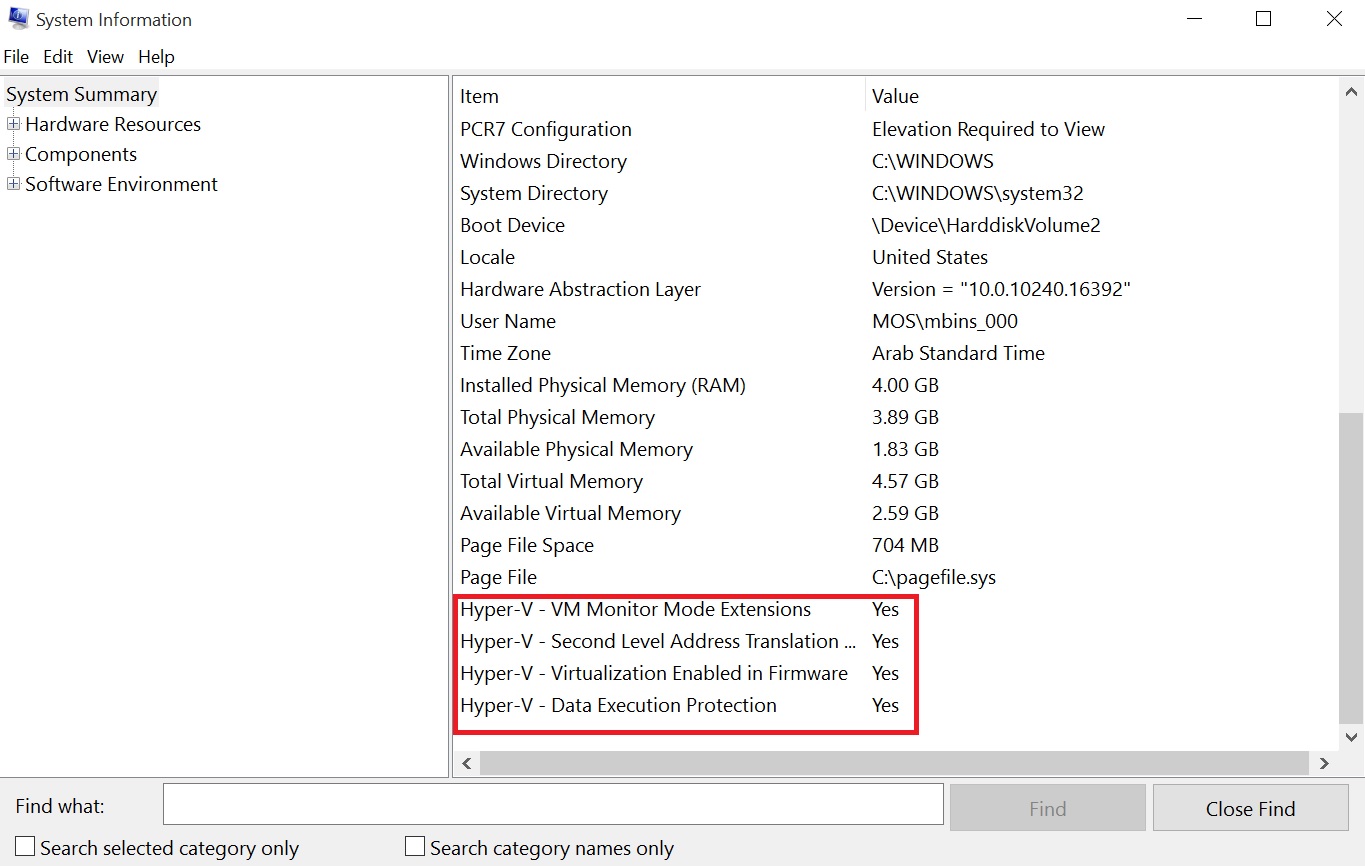Open the Help menu
This screenshot has height=866, width=1365.
156,57
